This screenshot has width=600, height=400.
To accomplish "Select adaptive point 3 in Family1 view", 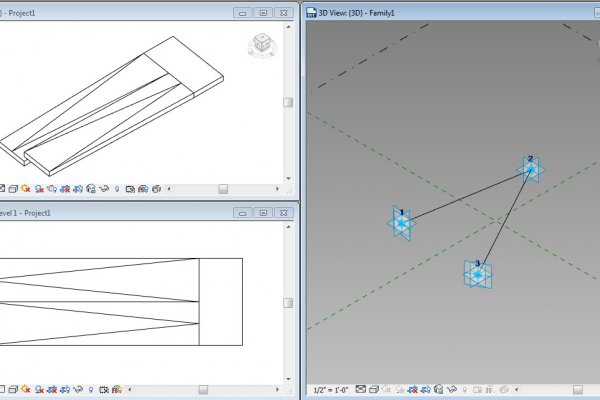I will [x=477, y=274].
